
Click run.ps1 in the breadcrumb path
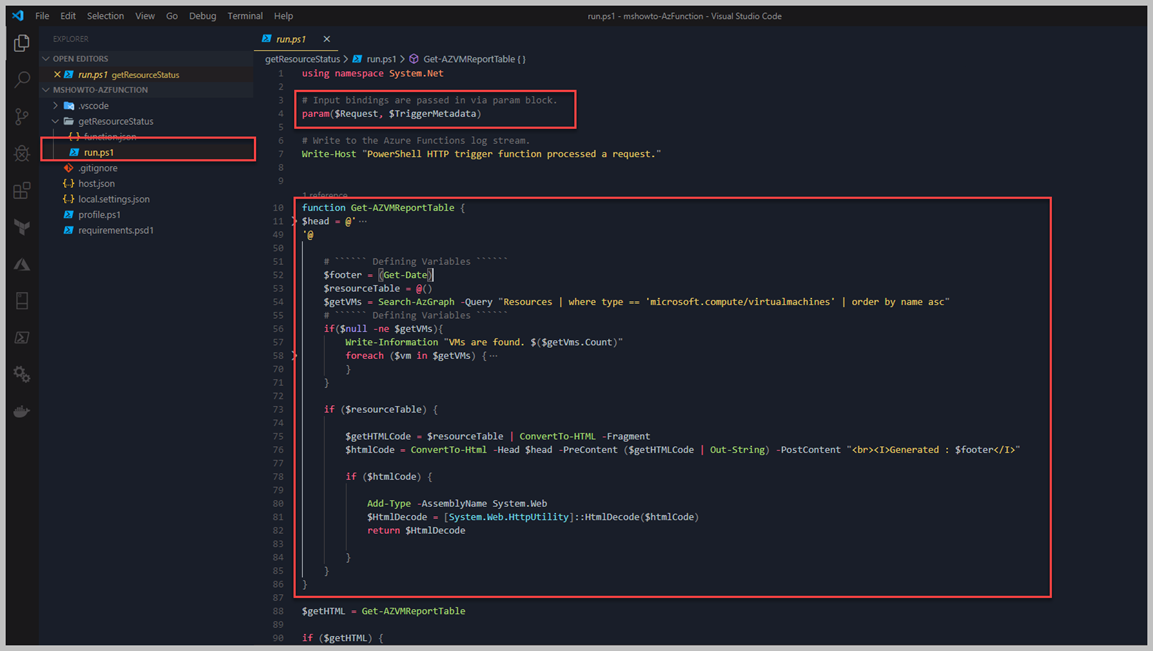point(381,59)
